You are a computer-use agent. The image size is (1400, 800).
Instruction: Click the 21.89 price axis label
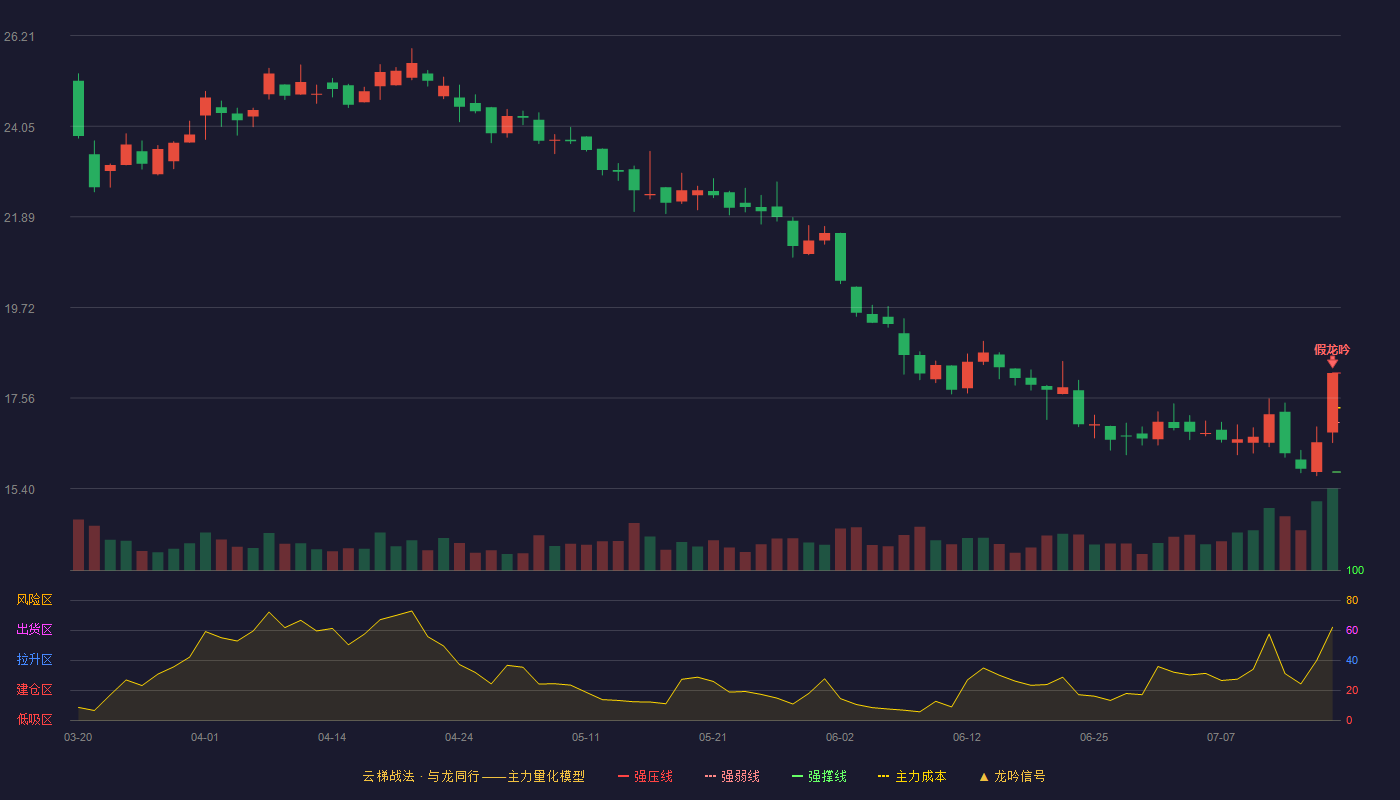coord(19,218)
